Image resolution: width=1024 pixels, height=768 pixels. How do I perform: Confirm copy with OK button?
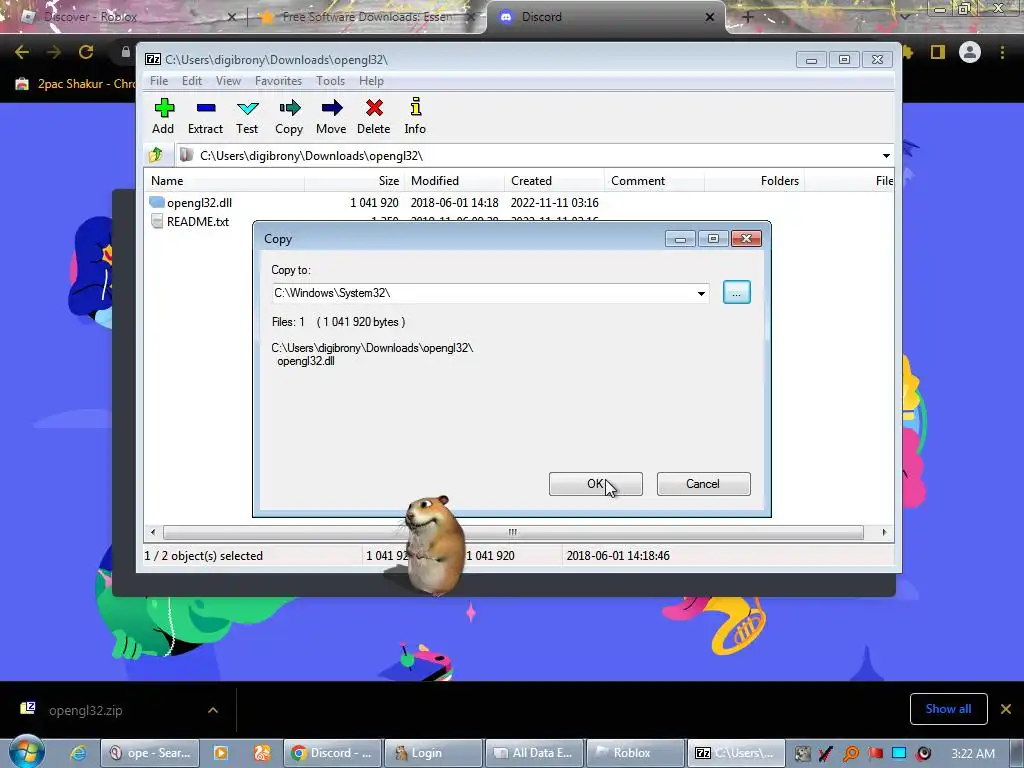596,484
